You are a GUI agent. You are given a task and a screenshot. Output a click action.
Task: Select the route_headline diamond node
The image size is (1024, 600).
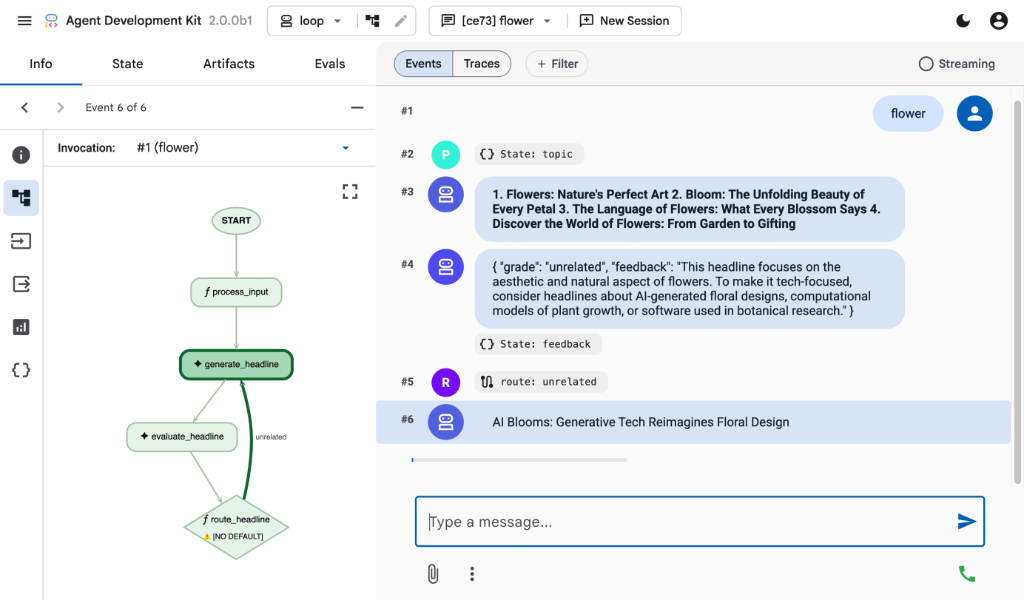point(236,527)
